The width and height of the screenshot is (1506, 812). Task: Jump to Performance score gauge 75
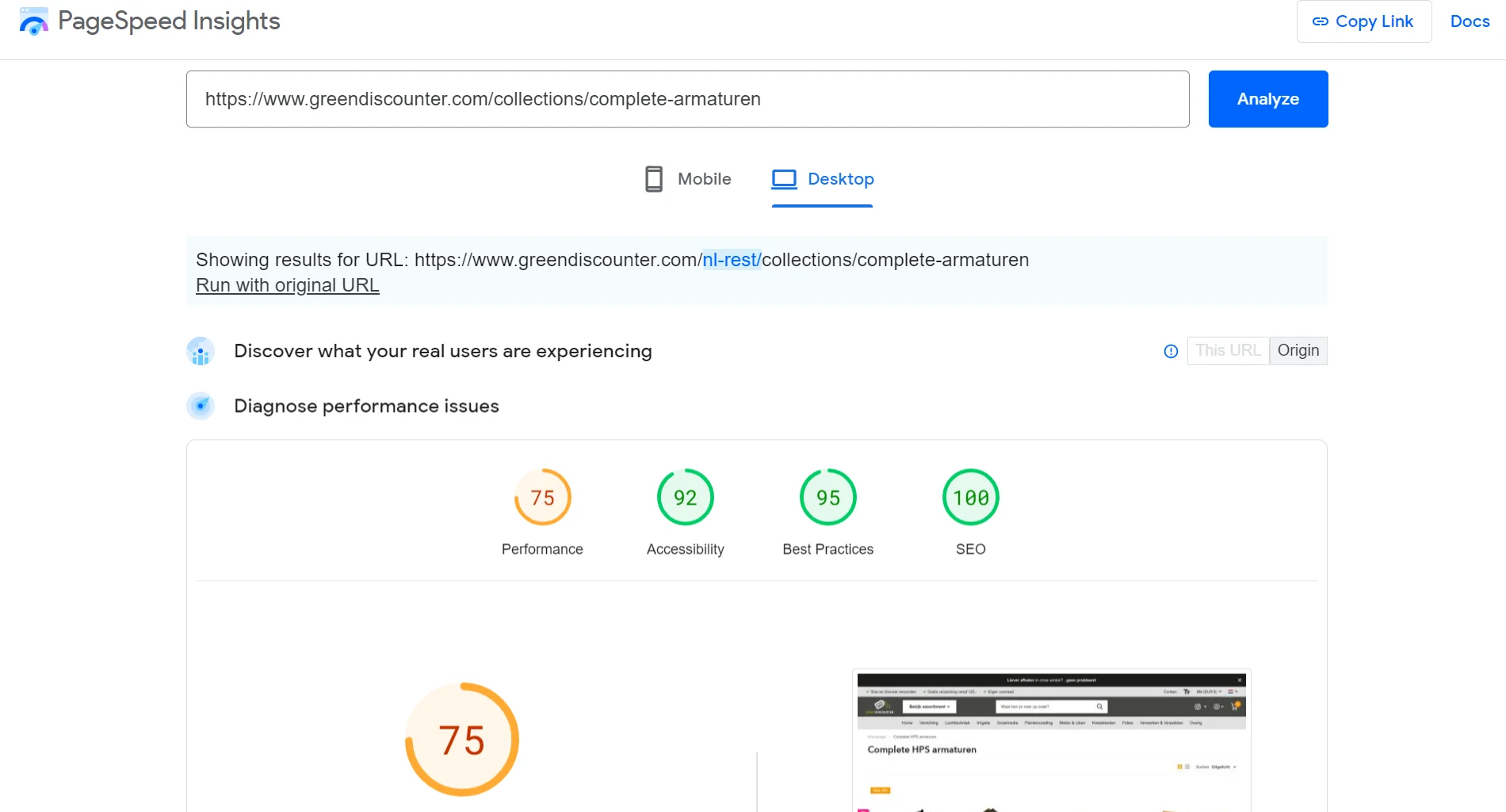click(542, 497)
